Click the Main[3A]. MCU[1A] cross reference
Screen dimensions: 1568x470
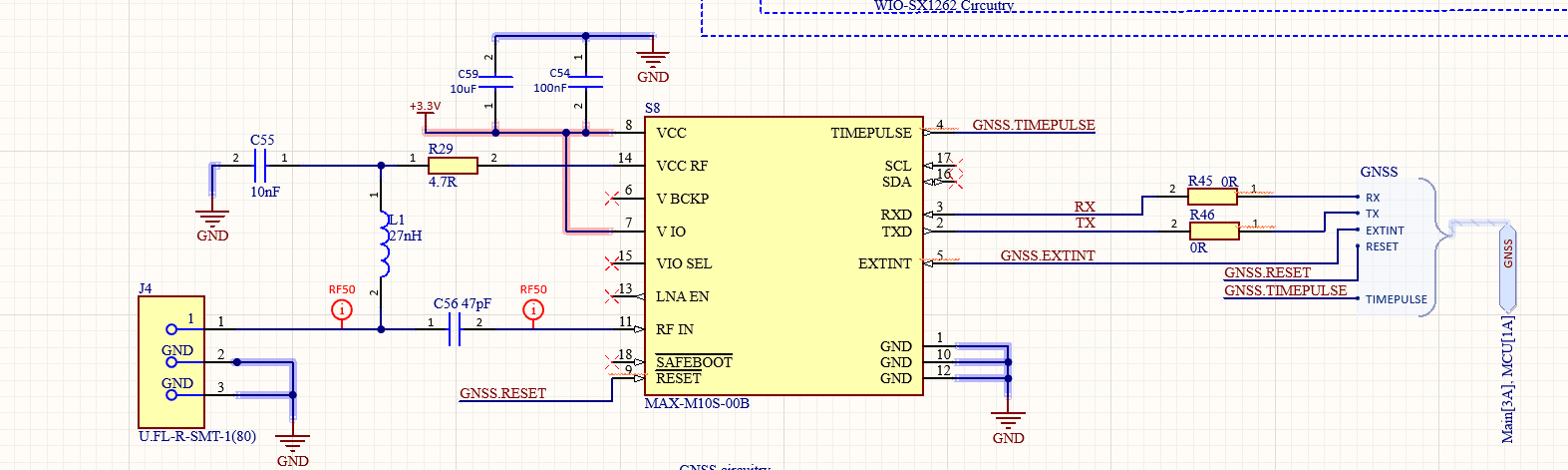pos(1508,379)
